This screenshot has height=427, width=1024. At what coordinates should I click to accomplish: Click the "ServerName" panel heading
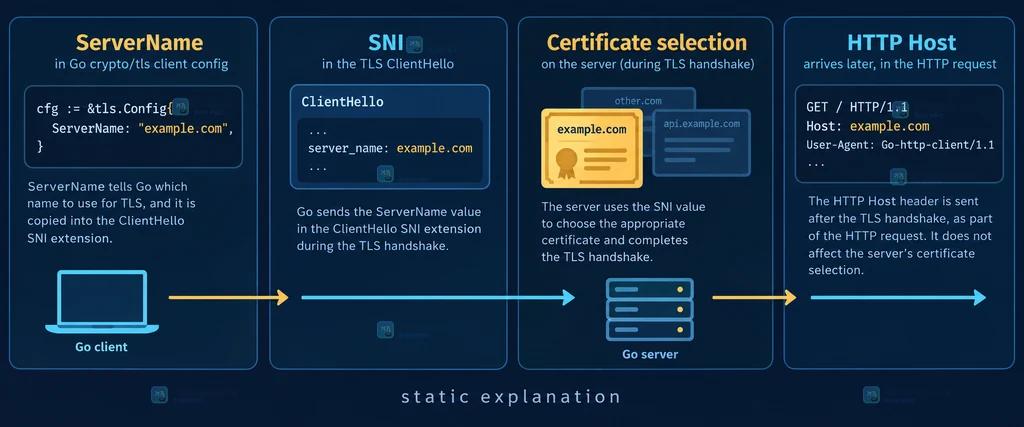140,43
